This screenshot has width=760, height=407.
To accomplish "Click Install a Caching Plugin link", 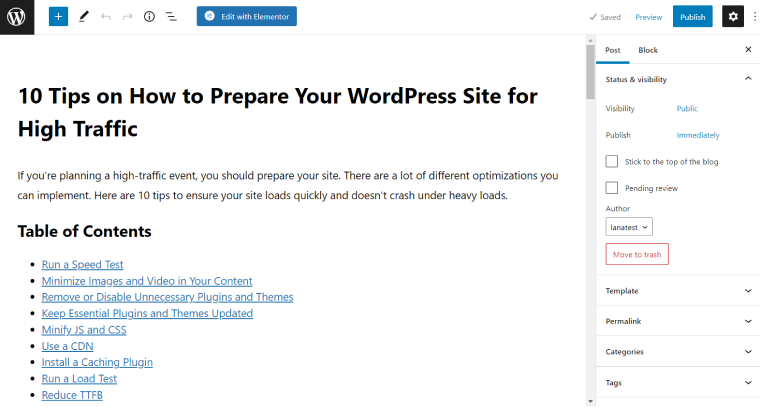I will click(x=97, y=362).
